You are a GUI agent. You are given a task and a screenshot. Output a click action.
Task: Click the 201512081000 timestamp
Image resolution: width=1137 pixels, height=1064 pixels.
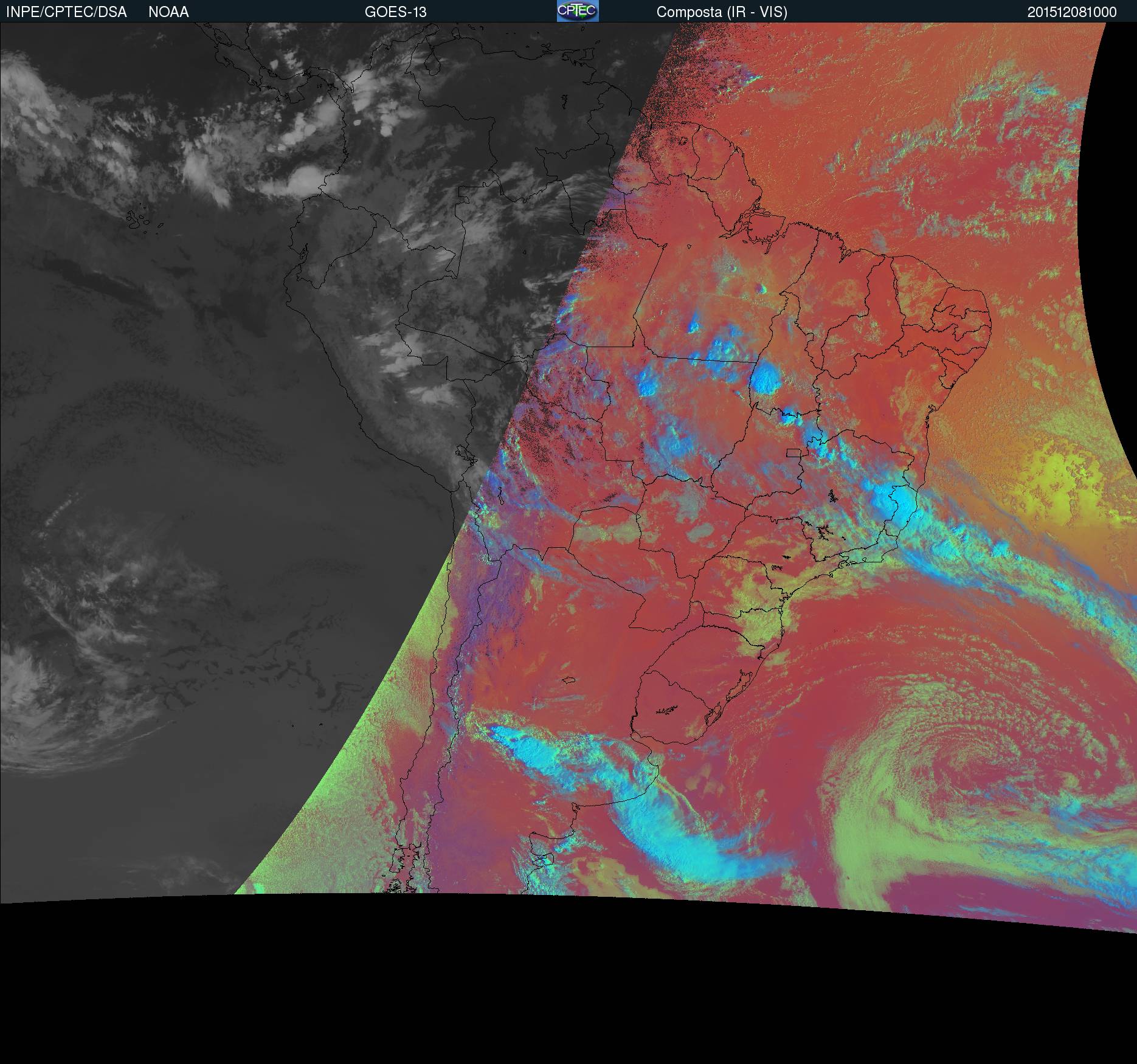1071,12
